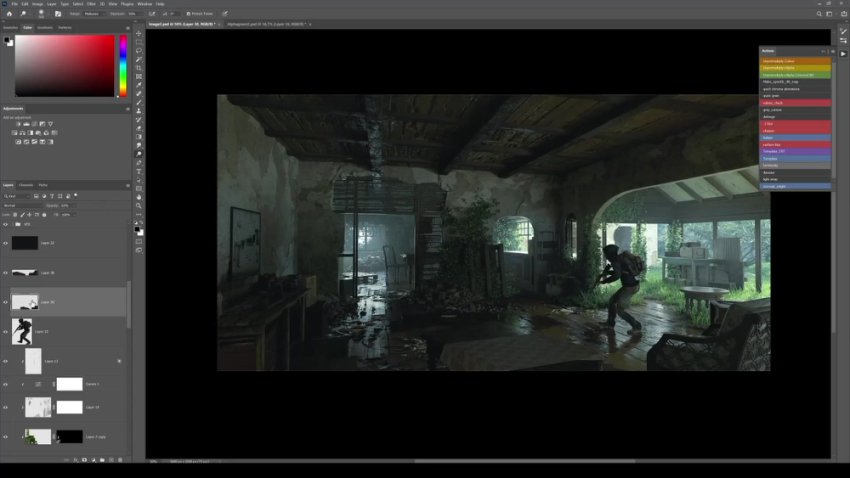The width and height of the screenshot is (850, 478).
Task: Select the Horizontal Type tool
Action: pos(139,171)
